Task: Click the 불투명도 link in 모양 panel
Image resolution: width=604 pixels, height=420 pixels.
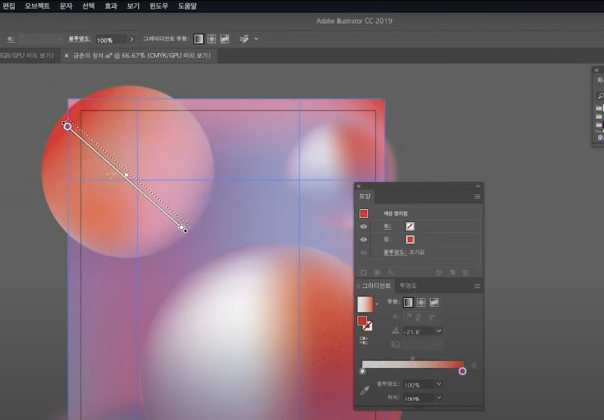Action: (394, 252)
